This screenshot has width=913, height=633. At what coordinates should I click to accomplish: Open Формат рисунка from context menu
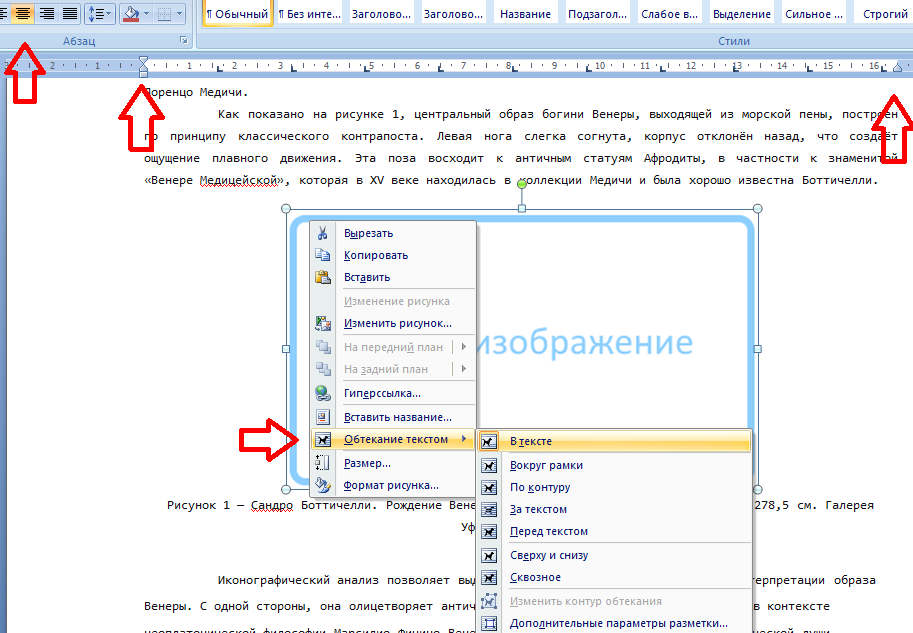coord(393,485)
